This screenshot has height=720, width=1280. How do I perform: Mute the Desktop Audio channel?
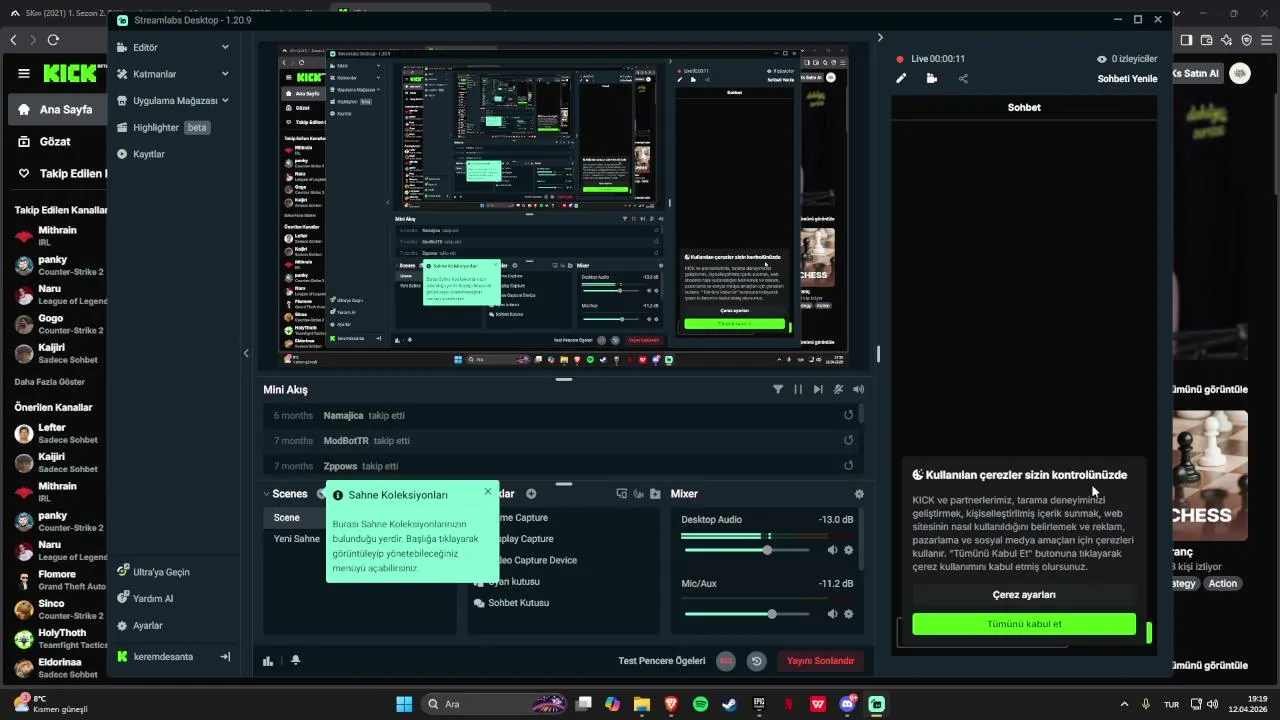point(832,550)
